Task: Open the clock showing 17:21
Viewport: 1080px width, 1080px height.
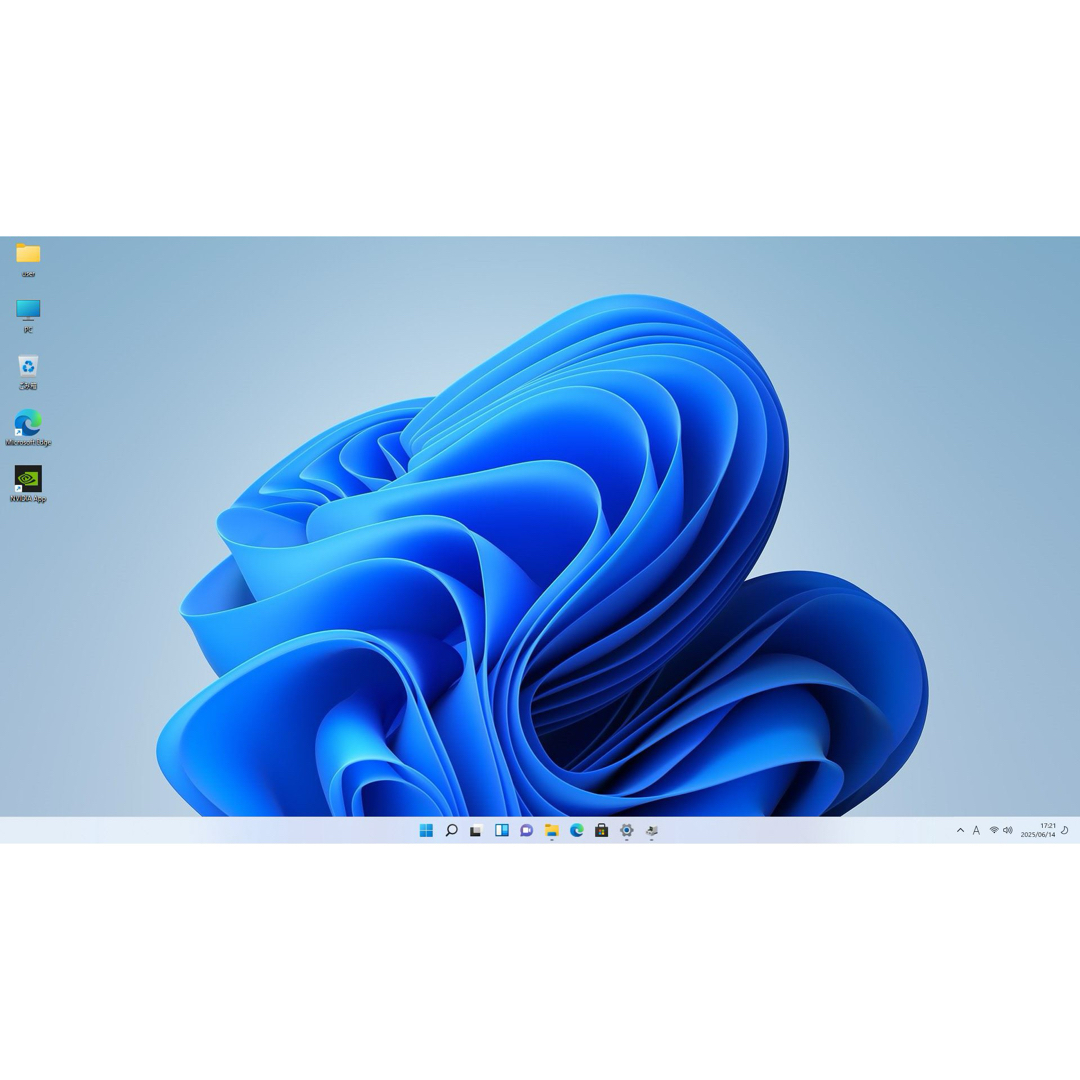Action: [1038, 831]
